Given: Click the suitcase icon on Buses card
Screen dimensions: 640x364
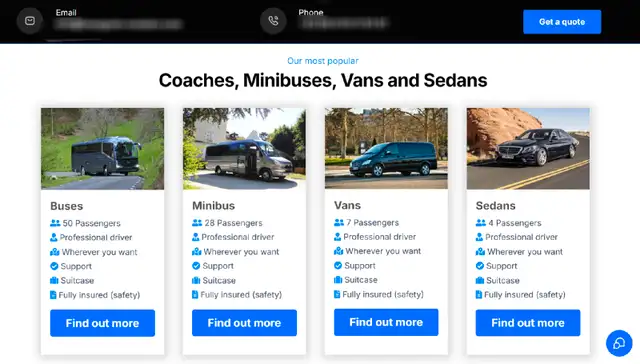Looking at the screenshot, I should click(54, 280).
